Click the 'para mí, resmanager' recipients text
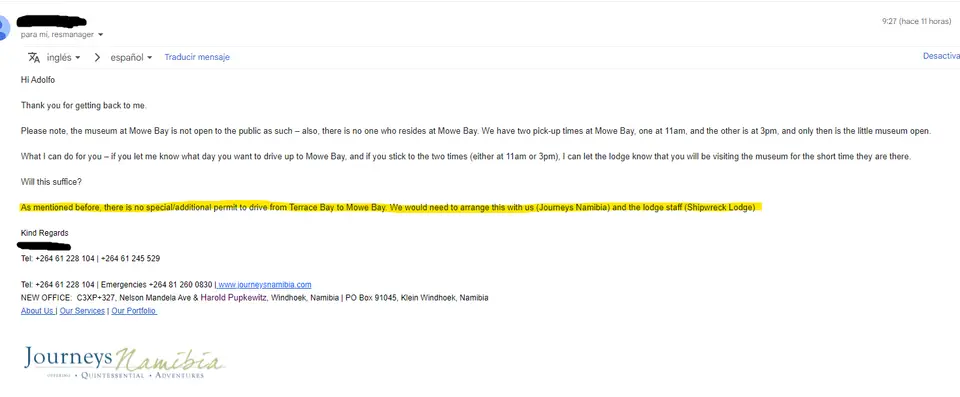Image resolution: width=960 pixels, height=397 pixels. pos(58,35)
